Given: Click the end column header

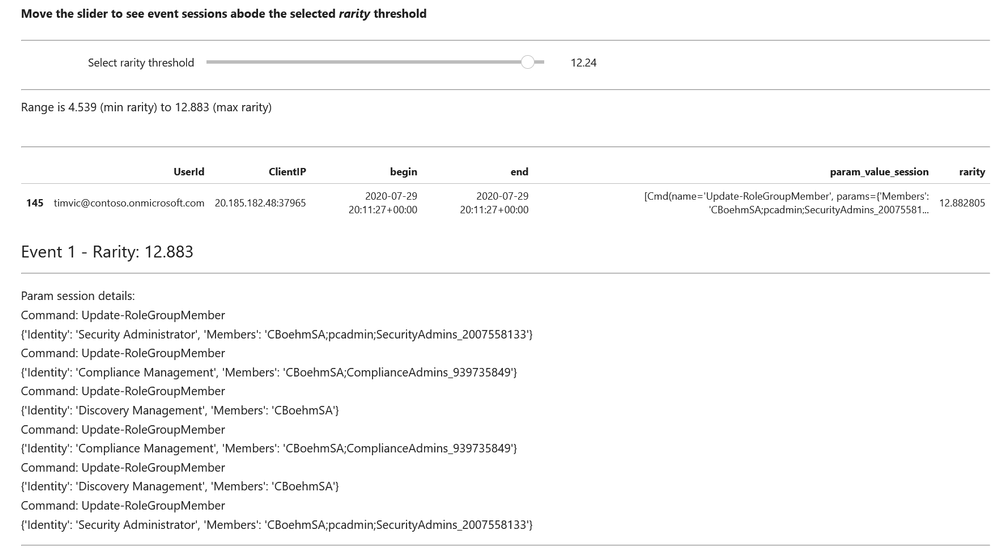Looking at the screenshot, I should click(x=519, y=171).
